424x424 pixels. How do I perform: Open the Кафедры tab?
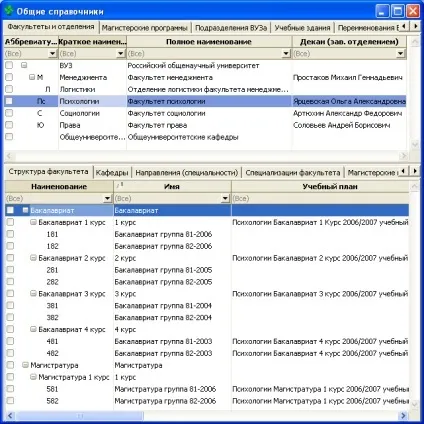point(112,173)
